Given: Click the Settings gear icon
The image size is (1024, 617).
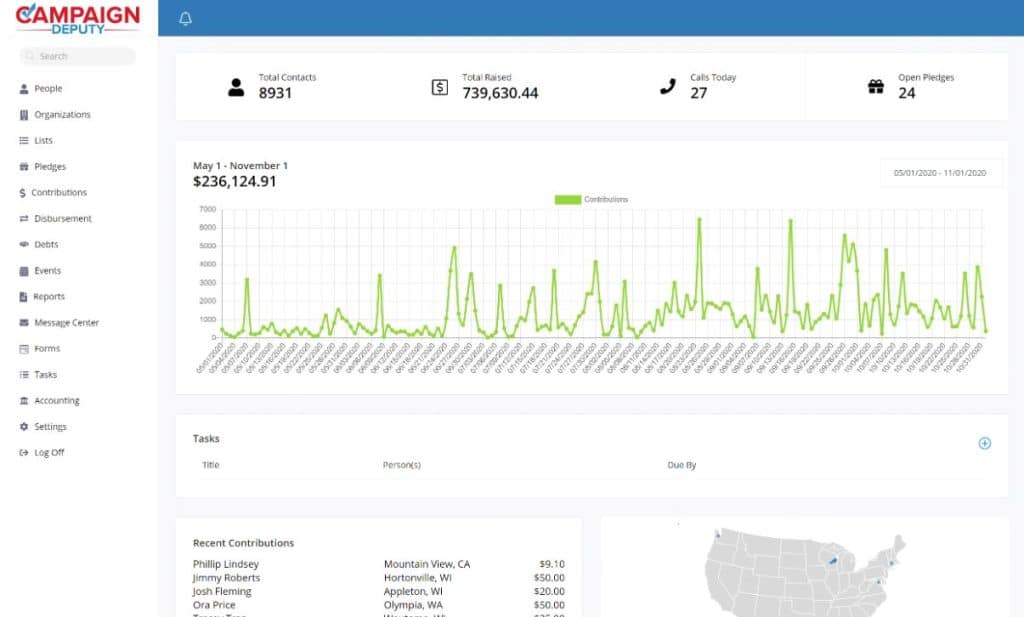Looking at the screenshot, I should [24, 427].
